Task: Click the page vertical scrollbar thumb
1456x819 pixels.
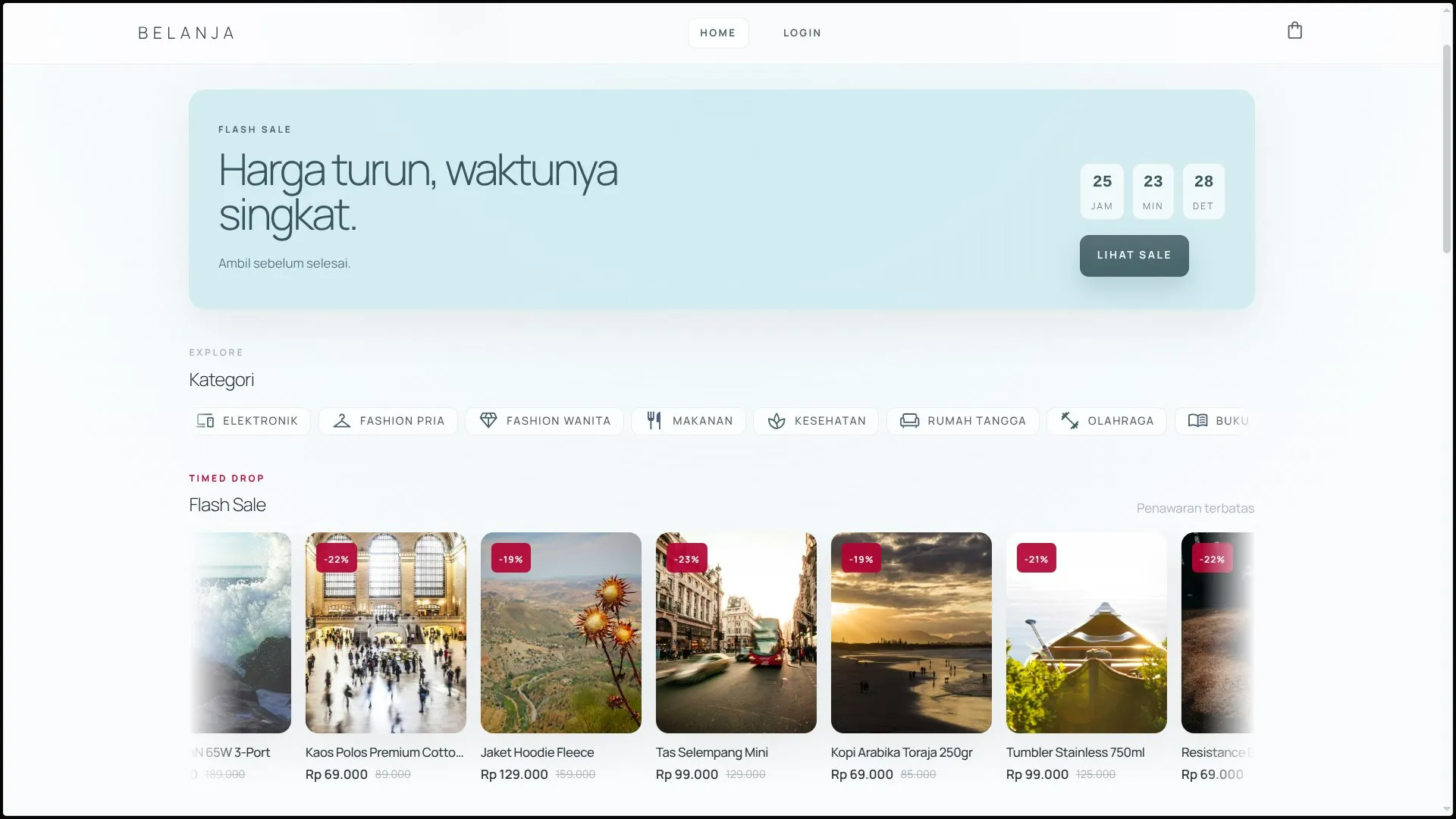Action: [x=1447, y=148]
